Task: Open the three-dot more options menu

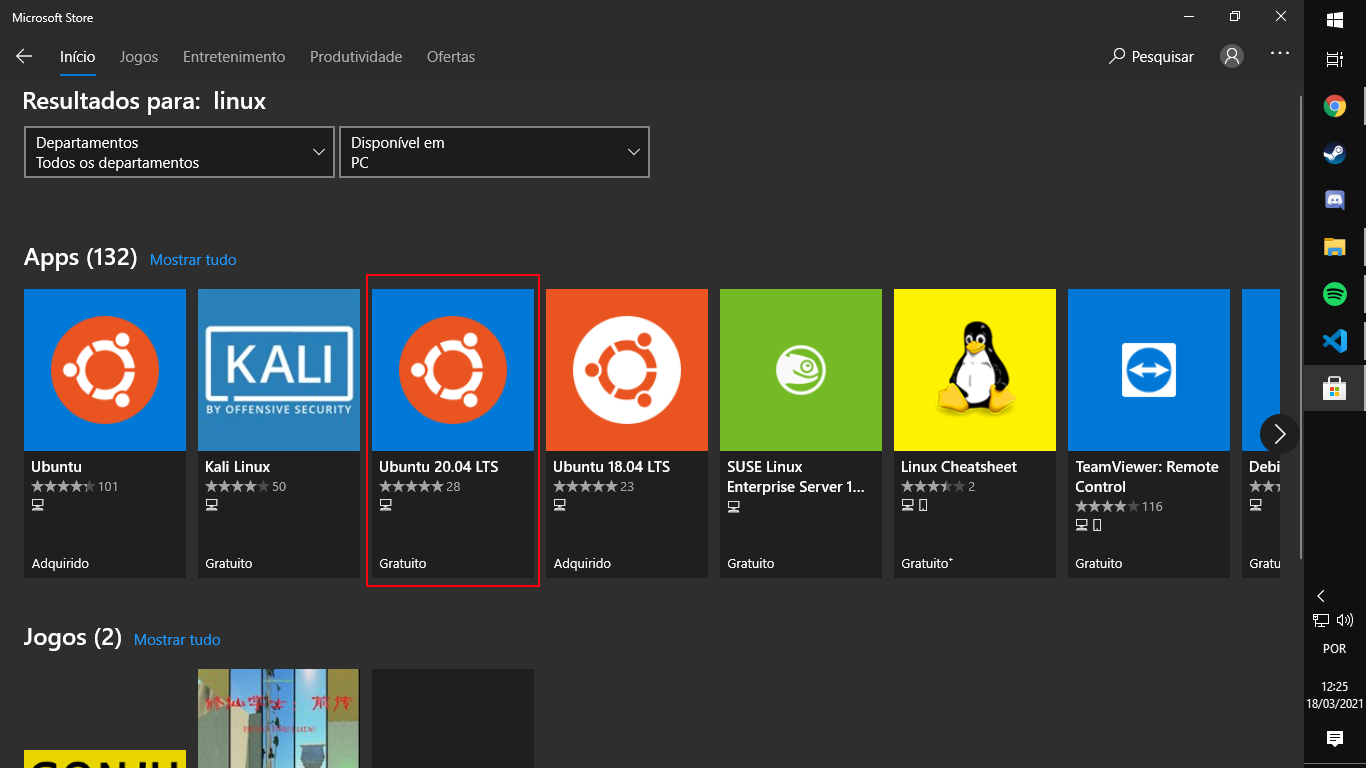Action: pos(1280,54)
